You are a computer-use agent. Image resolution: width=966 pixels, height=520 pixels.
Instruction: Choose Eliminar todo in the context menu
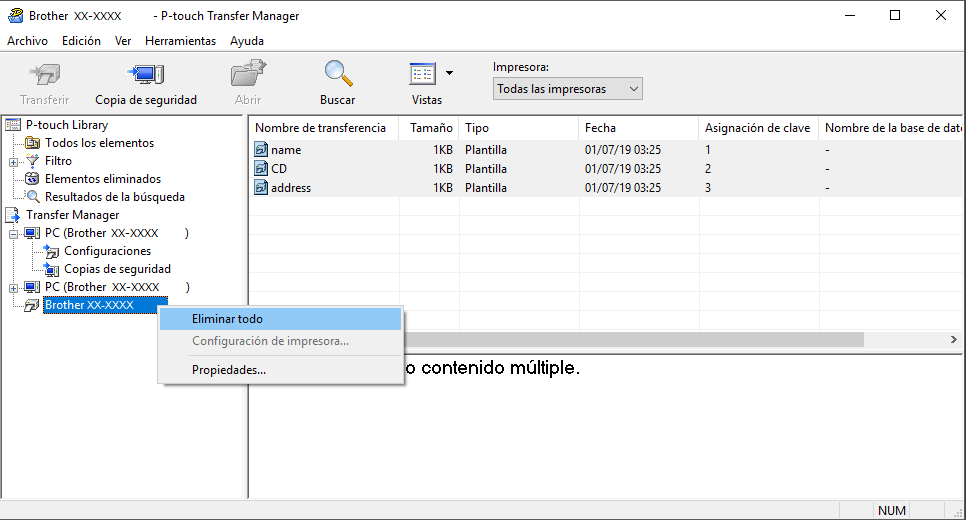point(280,319)
